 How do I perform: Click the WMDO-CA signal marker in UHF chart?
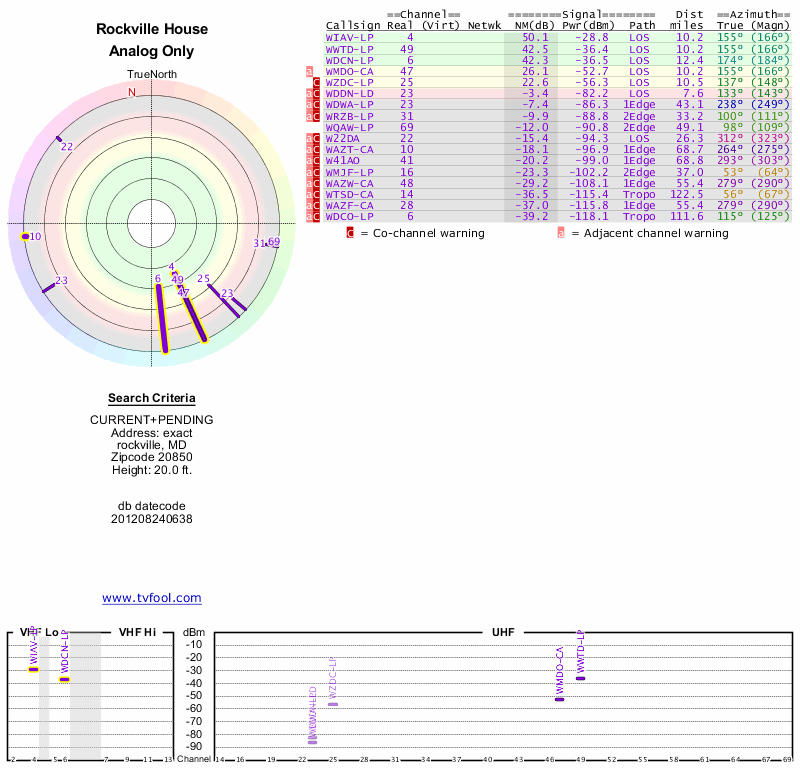click(x=560, y=700)
